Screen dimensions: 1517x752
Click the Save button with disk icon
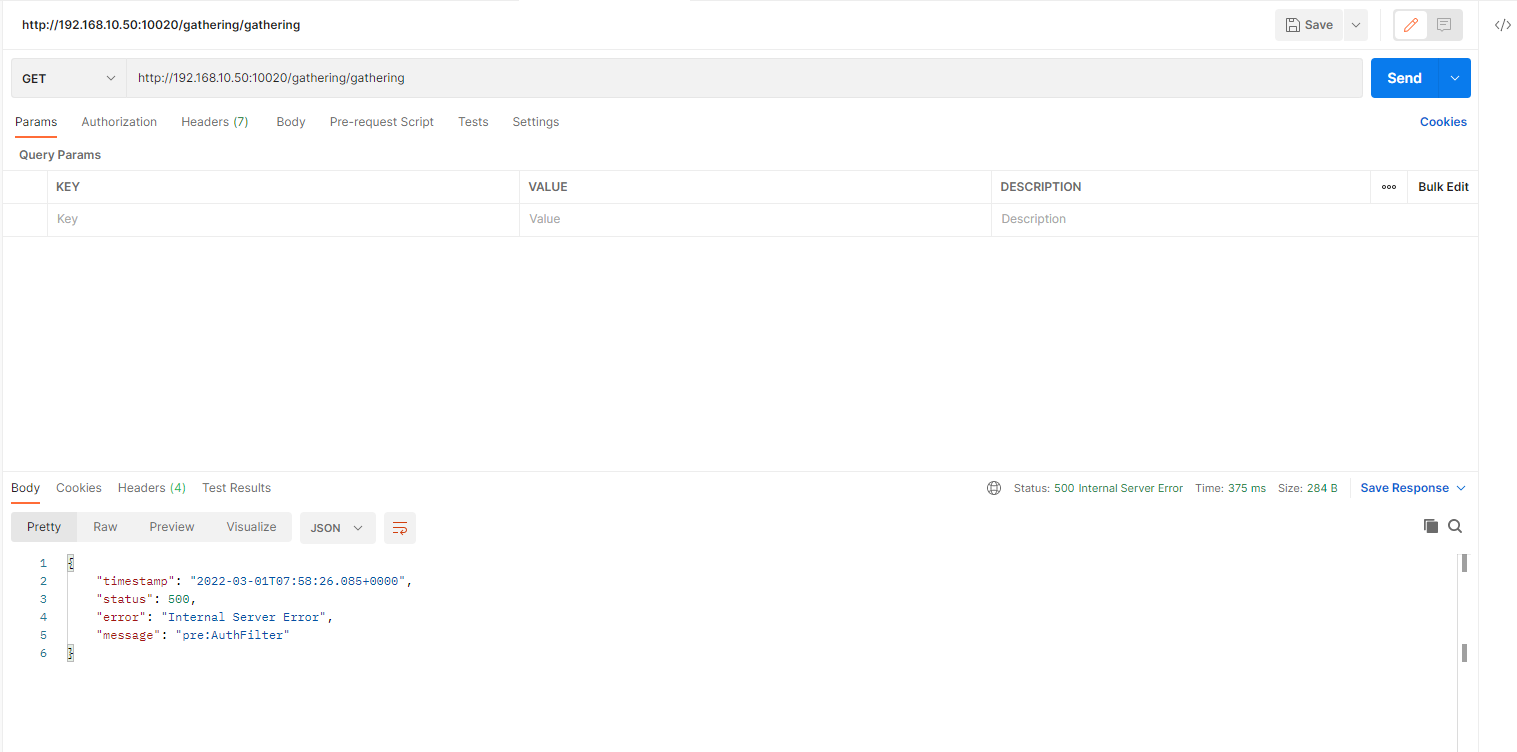[1309, 25]
